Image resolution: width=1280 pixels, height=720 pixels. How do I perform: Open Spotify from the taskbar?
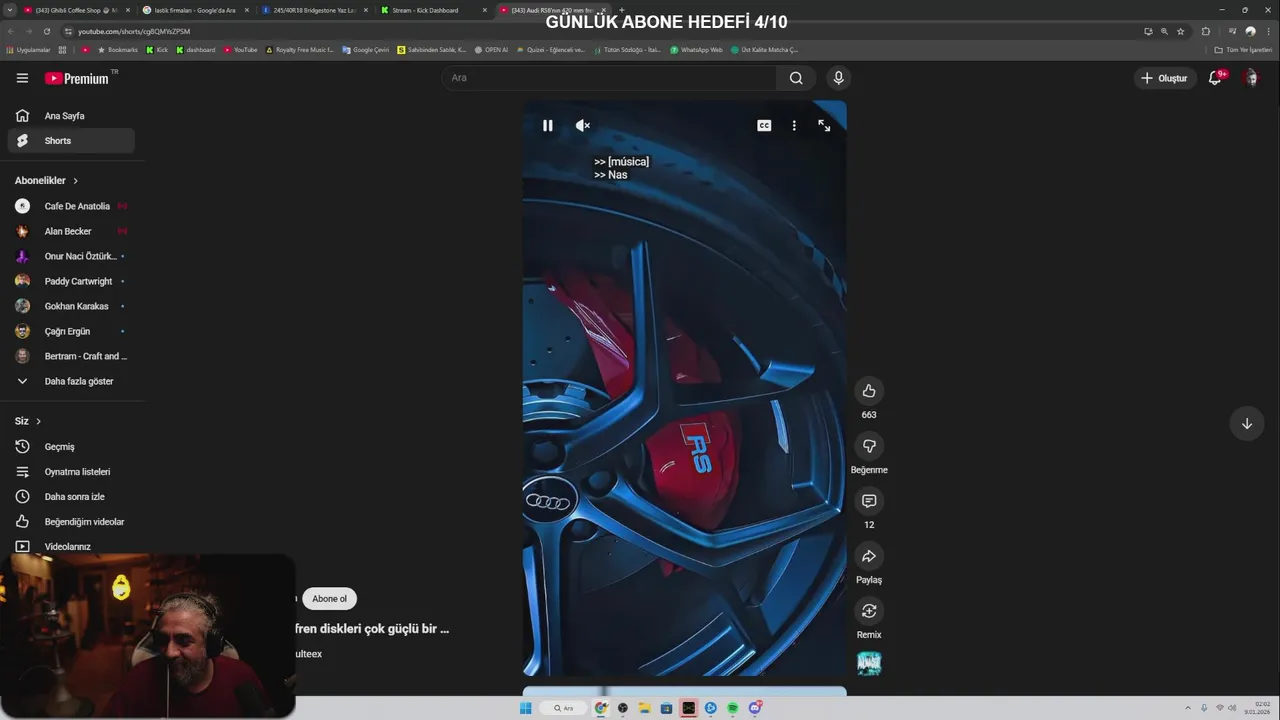pyautogui.click(x=733, y=708)
